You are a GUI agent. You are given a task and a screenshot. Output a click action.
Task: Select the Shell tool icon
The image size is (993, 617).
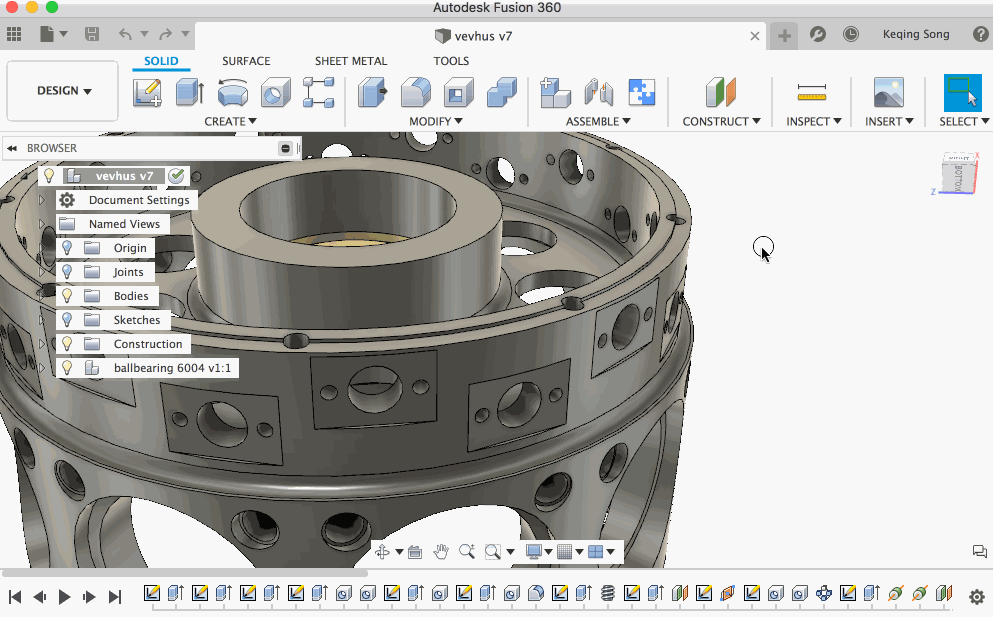point(458,93)
